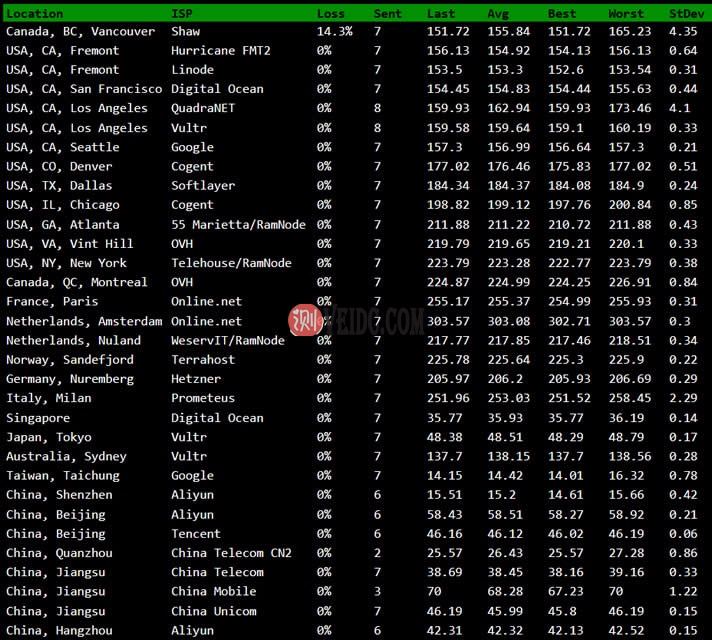Select France, Paris location
This screenshot has height=640, width=712.
[52, 301]
